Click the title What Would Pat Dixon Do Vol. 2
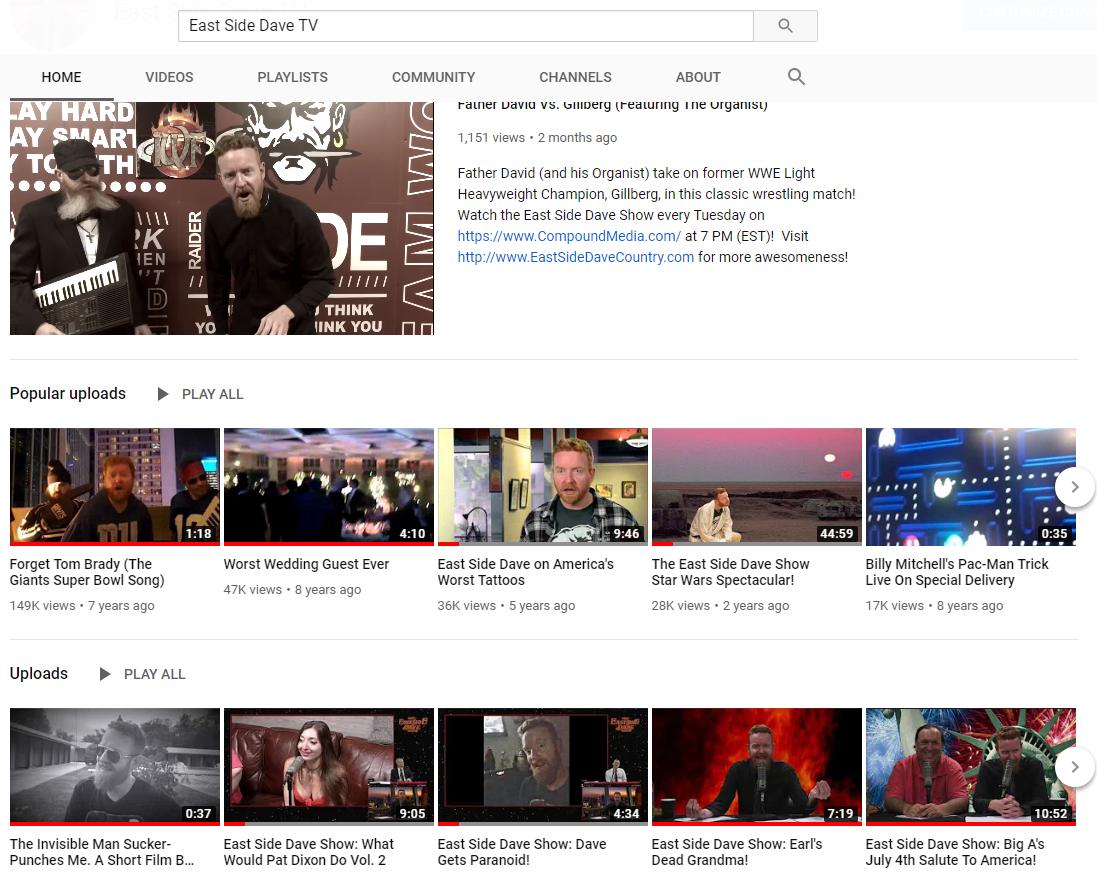The image size is (1097, 878). coord(309,851)
